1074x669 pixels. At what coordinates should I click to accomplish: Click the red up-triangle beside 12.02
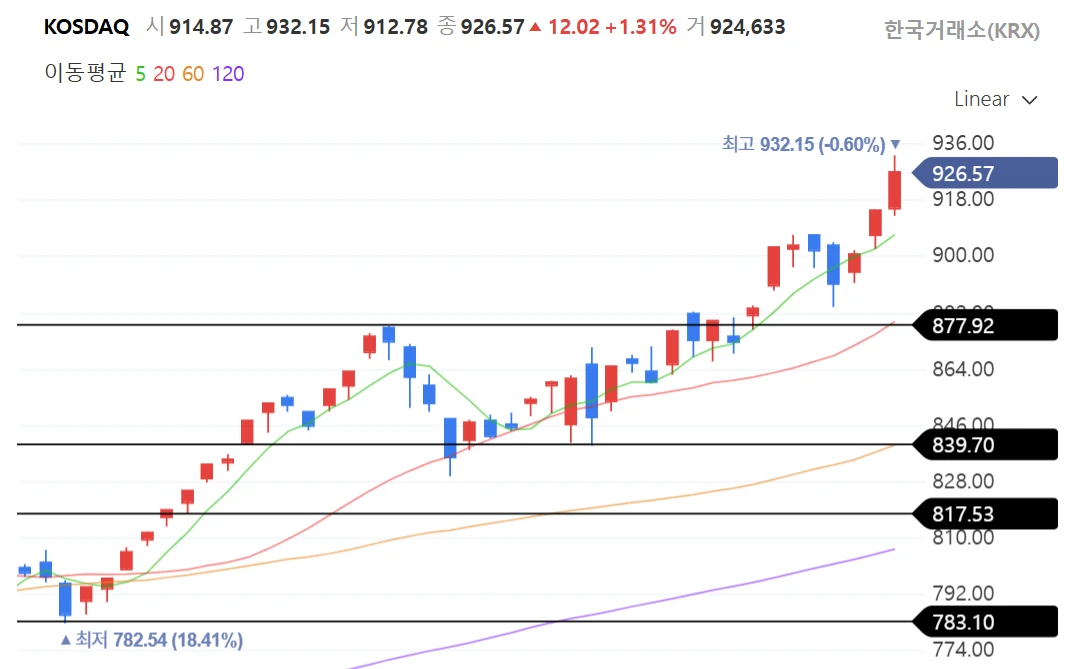536,28
